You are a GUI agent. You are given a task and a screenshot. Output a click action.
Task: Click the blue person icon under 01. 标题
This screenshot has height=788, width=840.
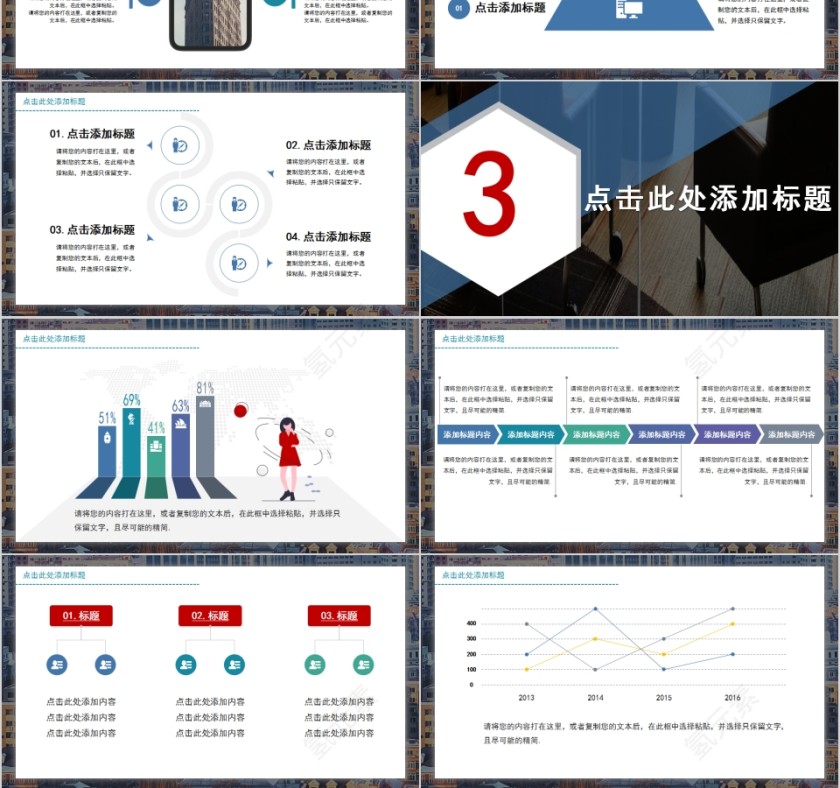[x=56, y=664]
